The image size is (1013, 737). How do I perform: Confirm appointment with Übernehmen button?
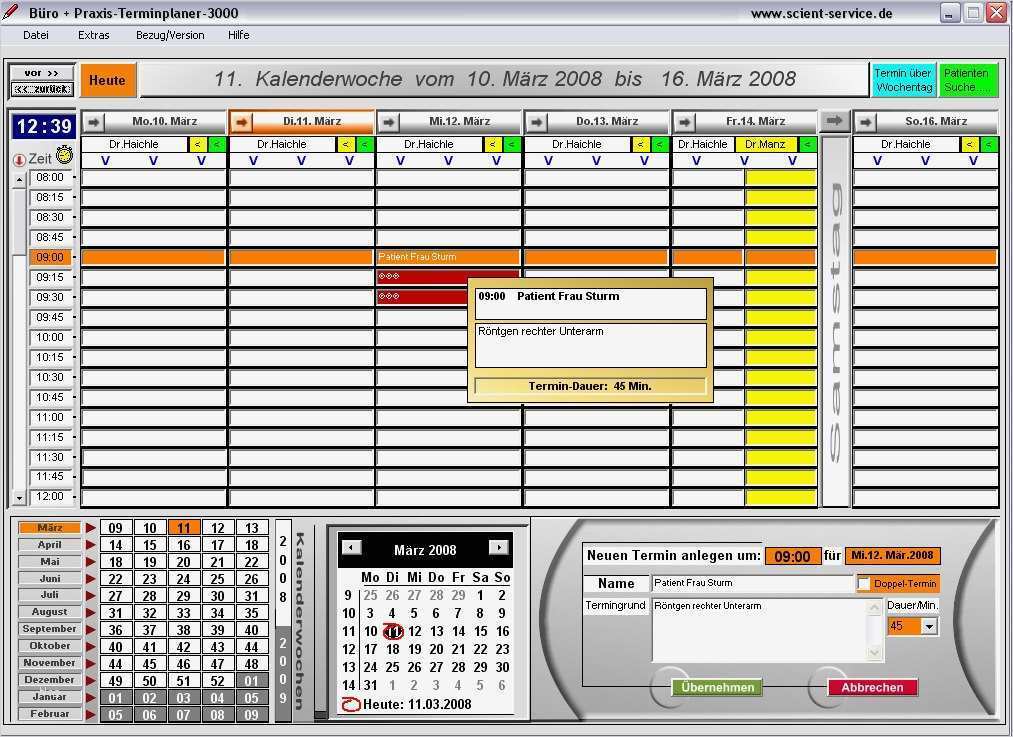717,687
